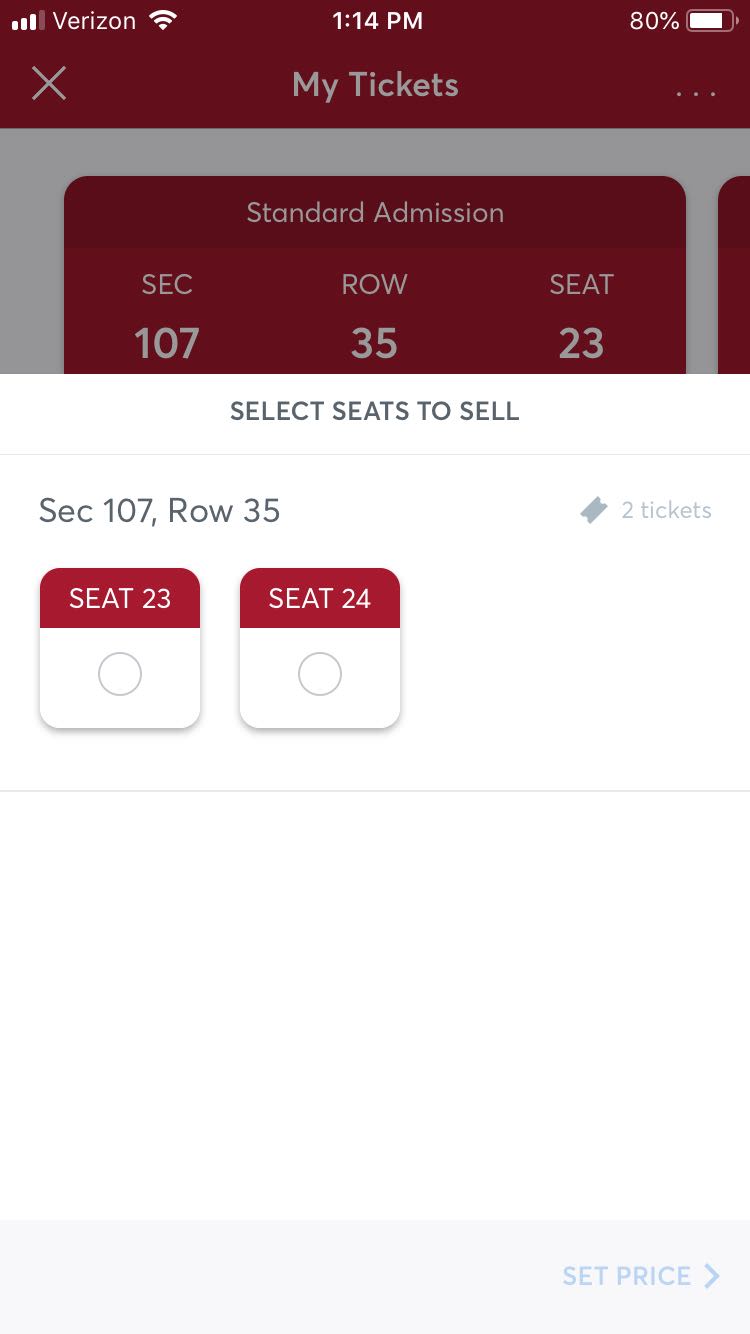750x1334 pixels.
Task: Tap section number 107 on the ticket
Action: [167, 343]
